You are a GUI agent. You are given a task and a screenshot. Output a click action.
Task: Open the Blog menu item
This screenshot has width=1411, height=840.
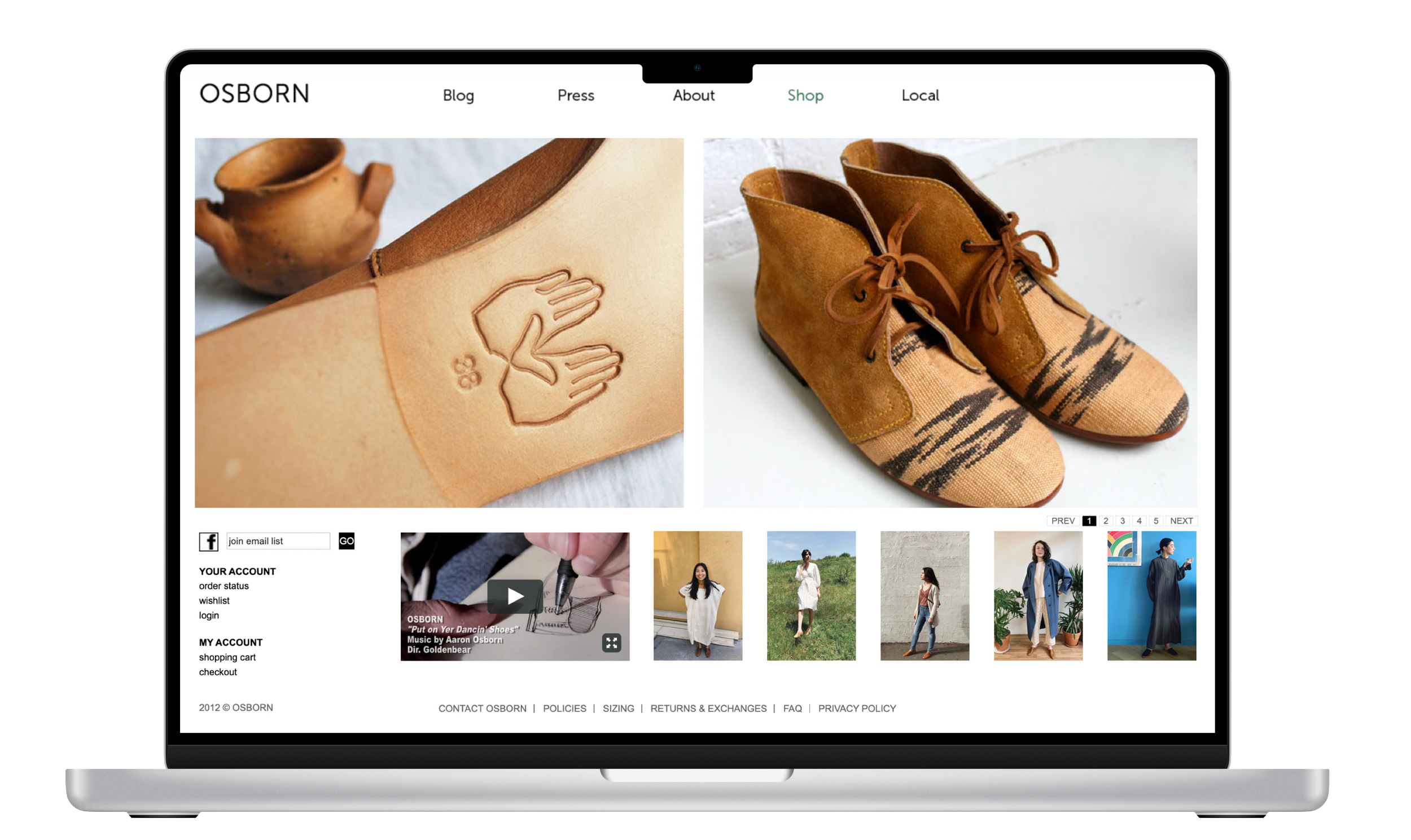tap(458, 95)
